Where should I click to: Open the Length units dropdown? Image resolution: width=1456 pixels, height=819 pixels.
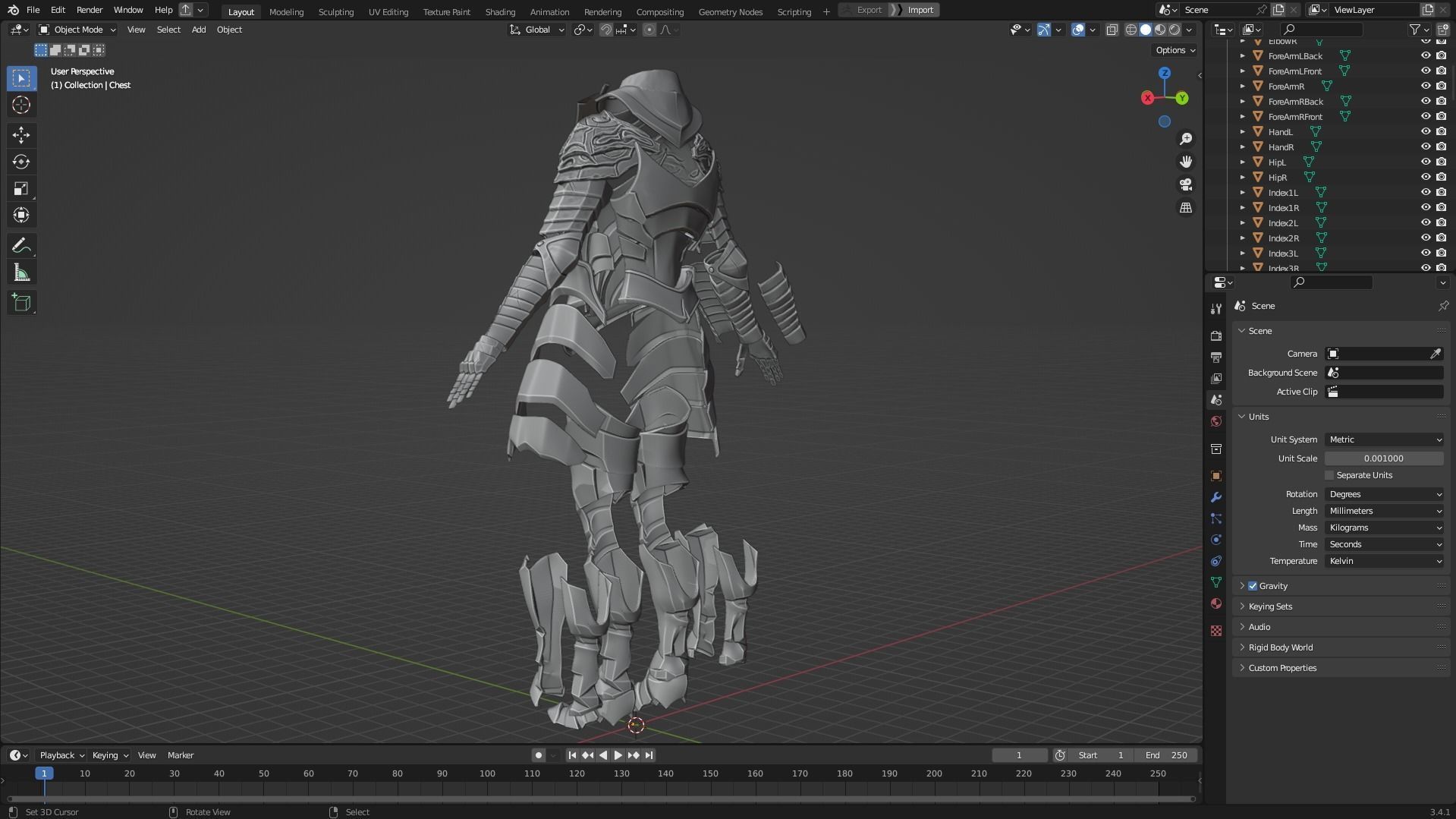point(1385,511)
